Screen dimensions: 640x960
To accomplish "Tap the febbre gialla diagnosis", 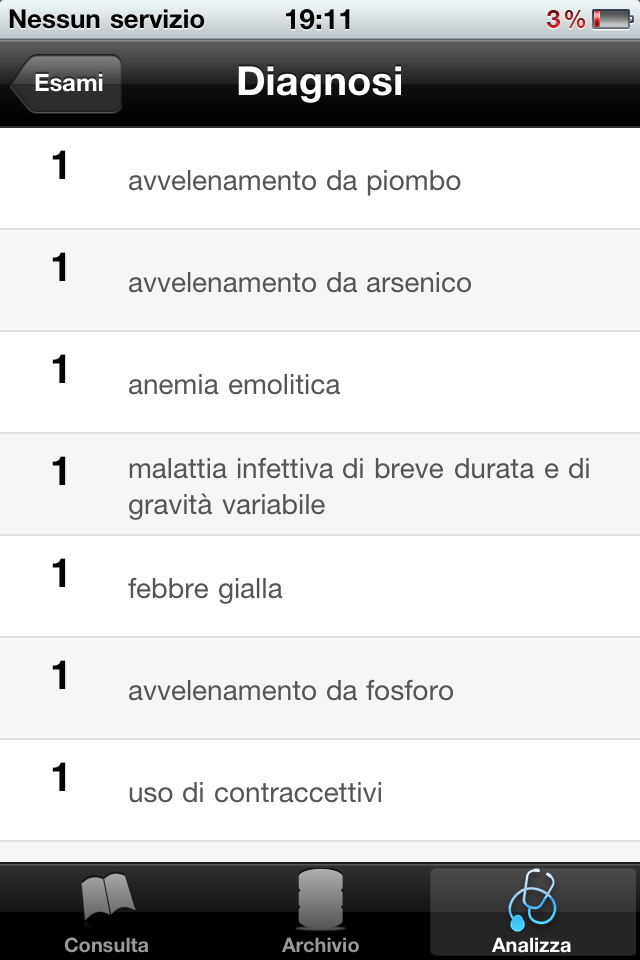I will (x=320, y=587).
